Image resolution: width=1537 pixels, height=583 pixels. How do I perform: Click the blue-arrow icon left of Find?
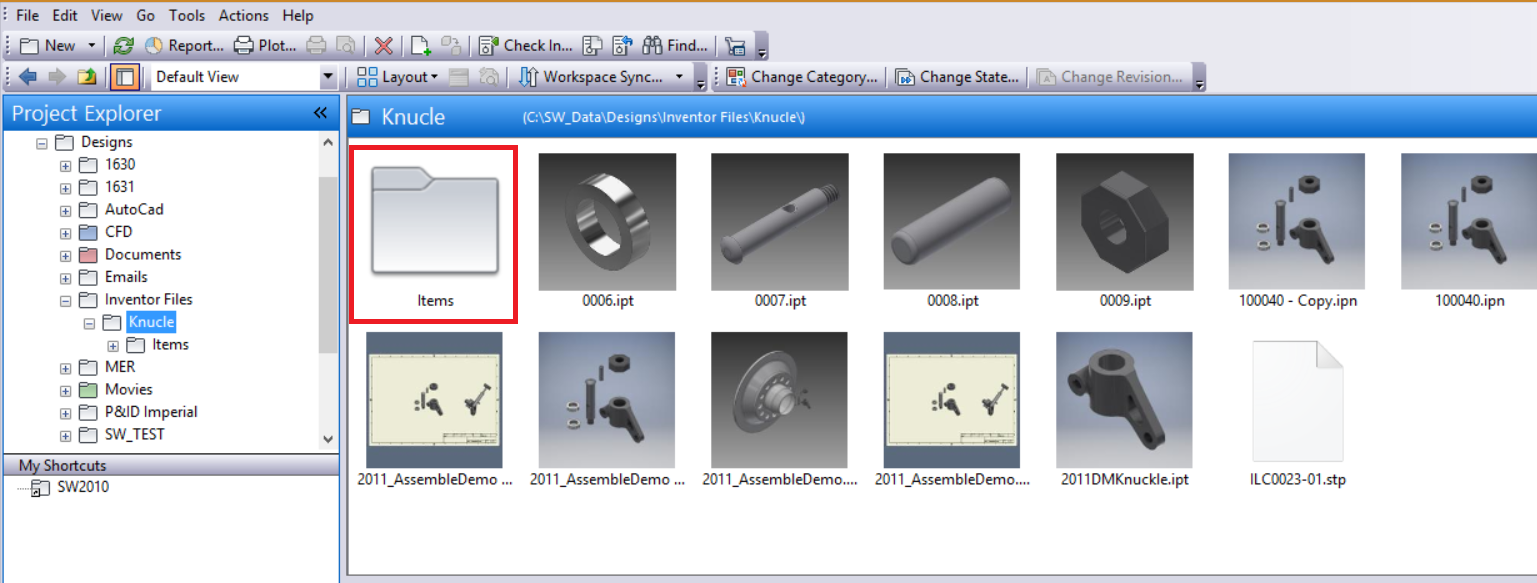[x=623, y=45]
